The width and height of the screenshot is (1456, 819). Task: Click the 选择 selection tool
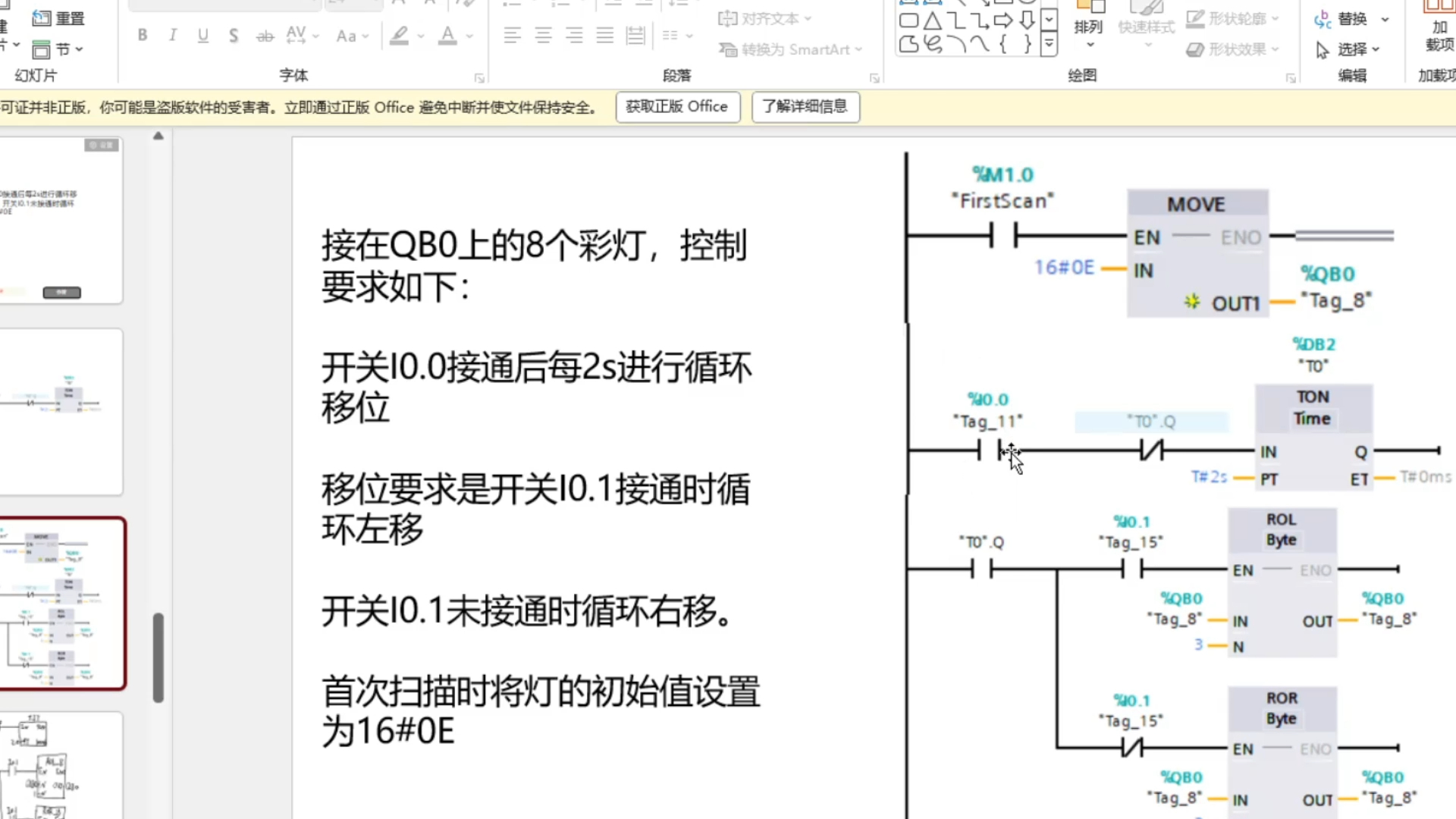click(x=1351, y=49)
